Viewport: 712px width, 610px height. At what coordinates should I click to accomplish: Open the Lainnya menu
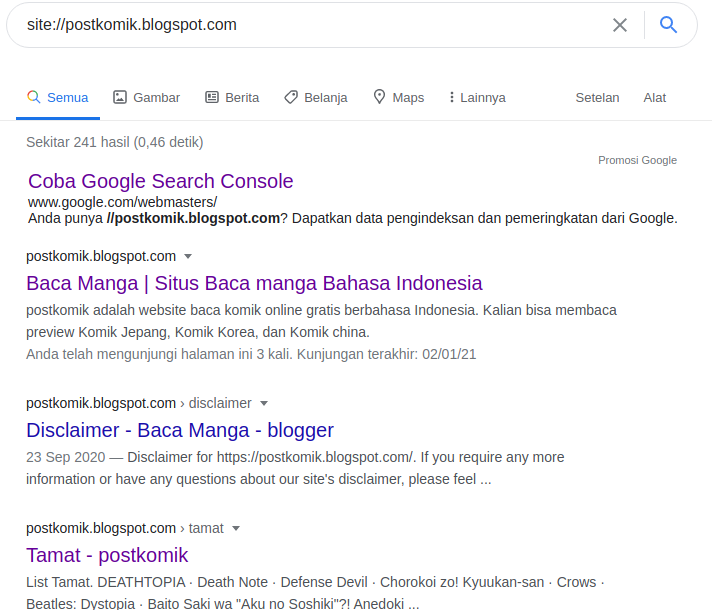pyautogui.click(x=477, y=98)
